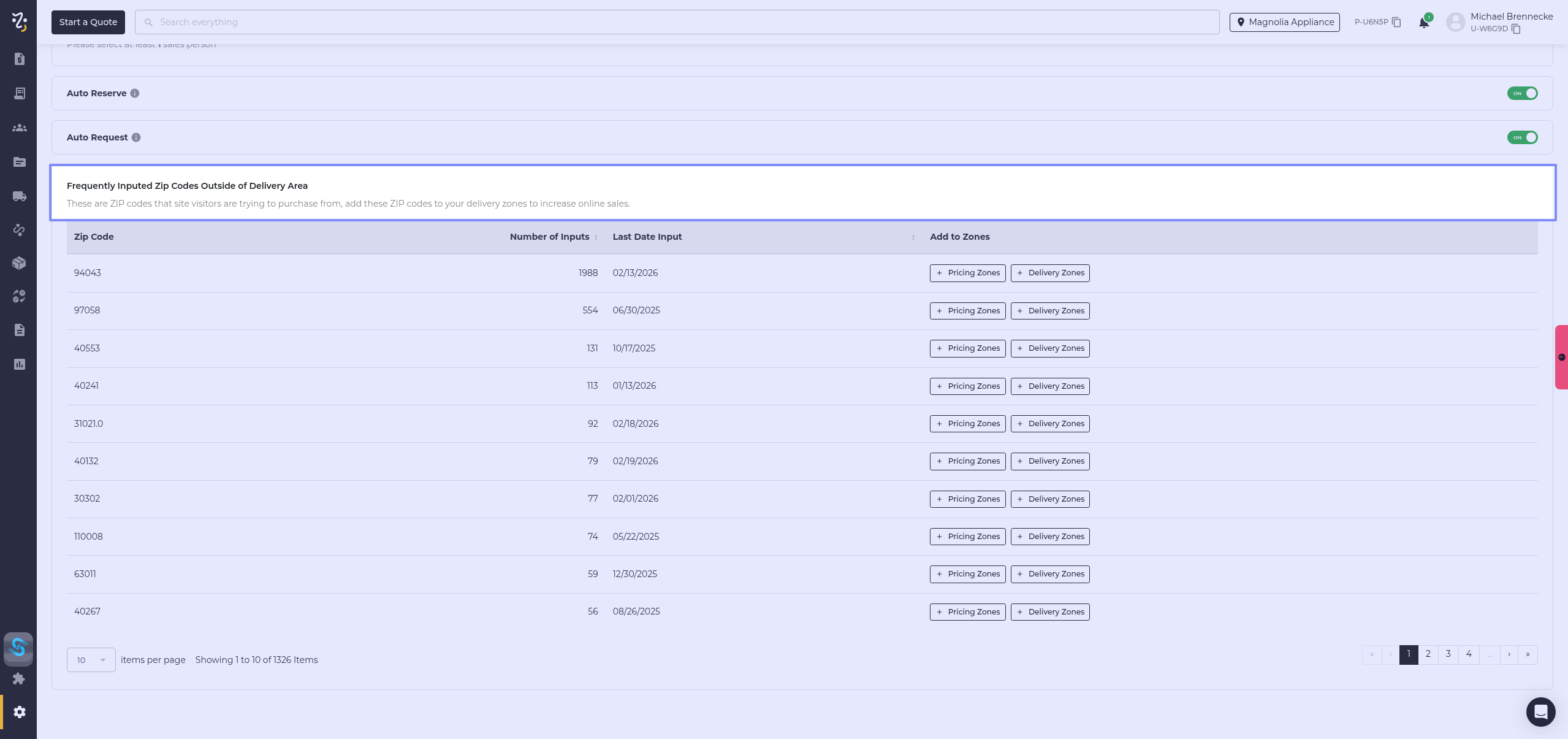Click Auto Reserve info icon
Image resolution: width=1568 pixels, height=739 pixels.
click(135, 93)
